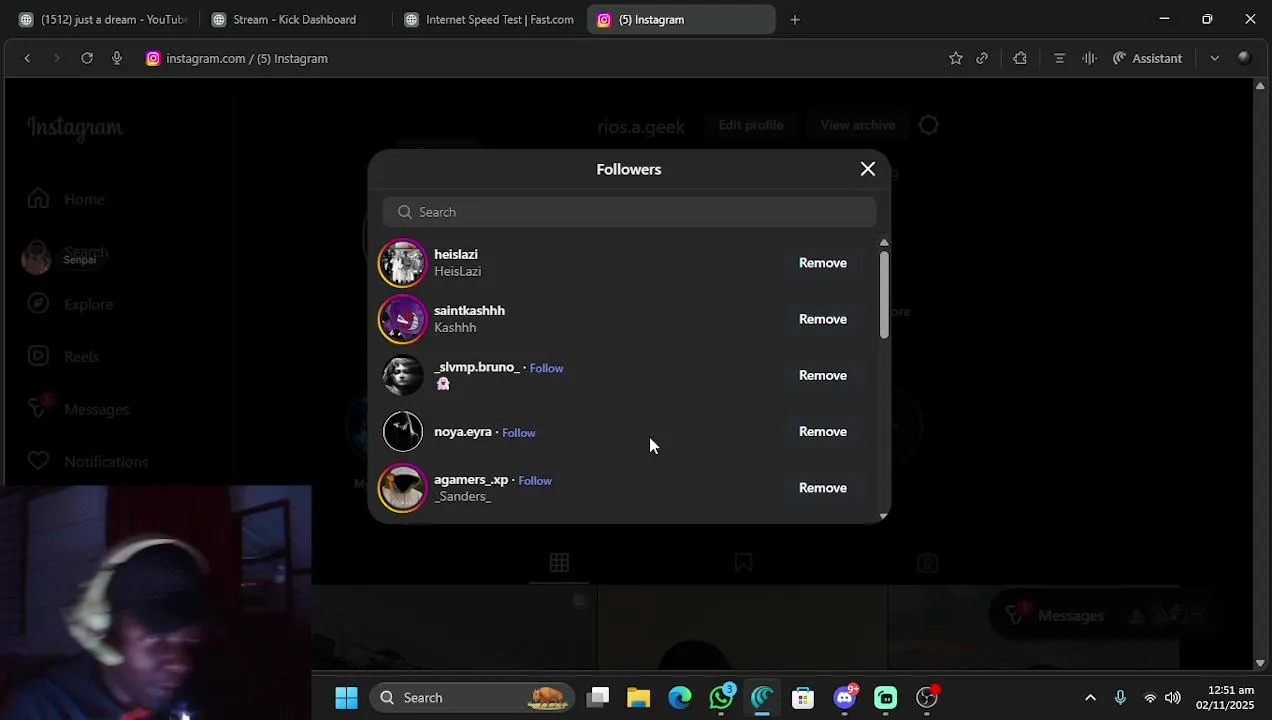Follow noya.eyra back
Screen dimensions: 1272x720
(x=518, y=432)
